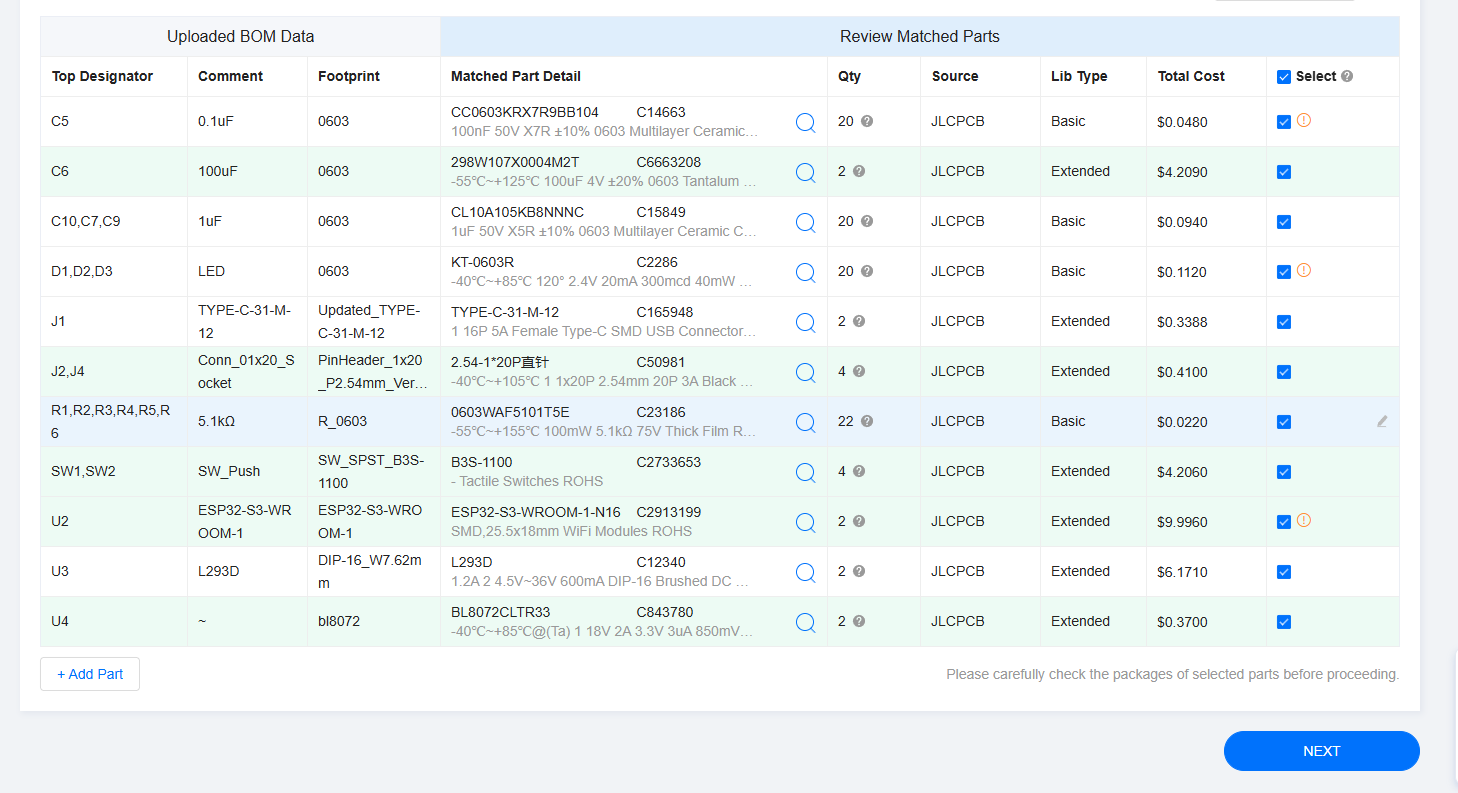Click the warning icon beside C5 checkbox

pos(1303,120)
